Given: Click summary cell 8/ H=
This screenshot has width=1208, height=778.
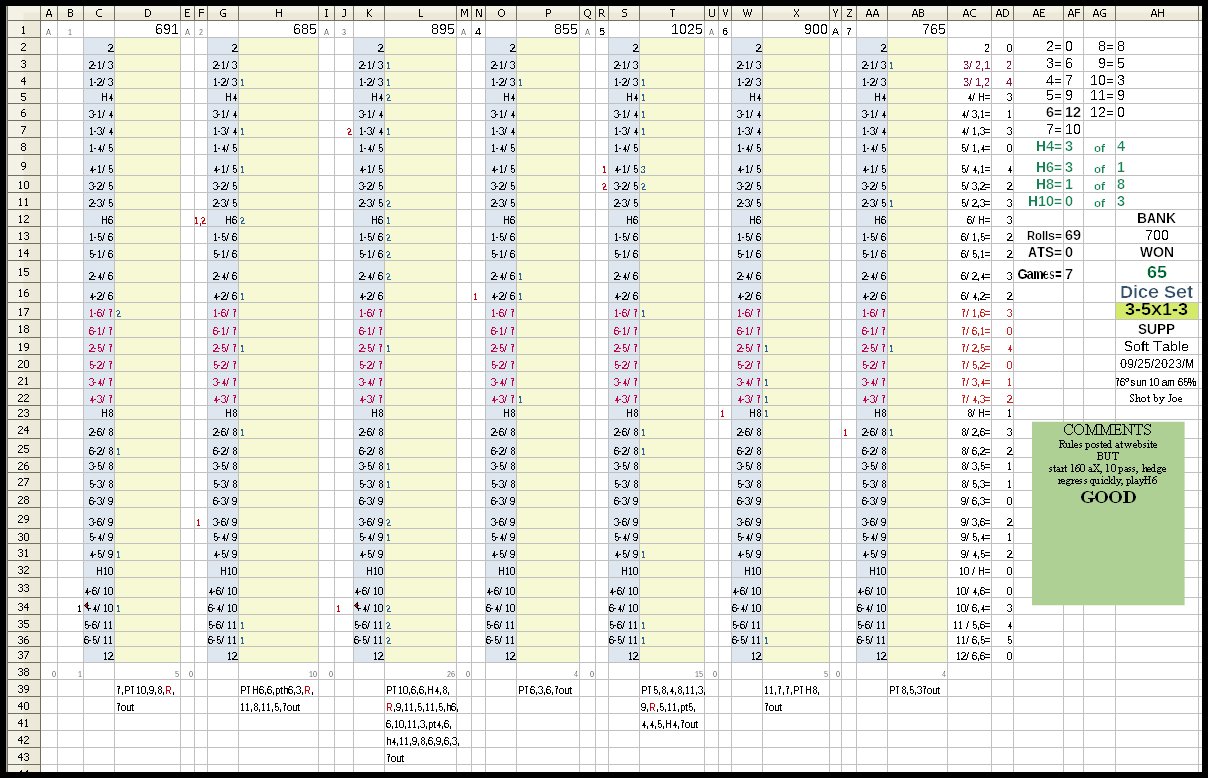Looking at the screenshot, I should [x=969, y=412].
